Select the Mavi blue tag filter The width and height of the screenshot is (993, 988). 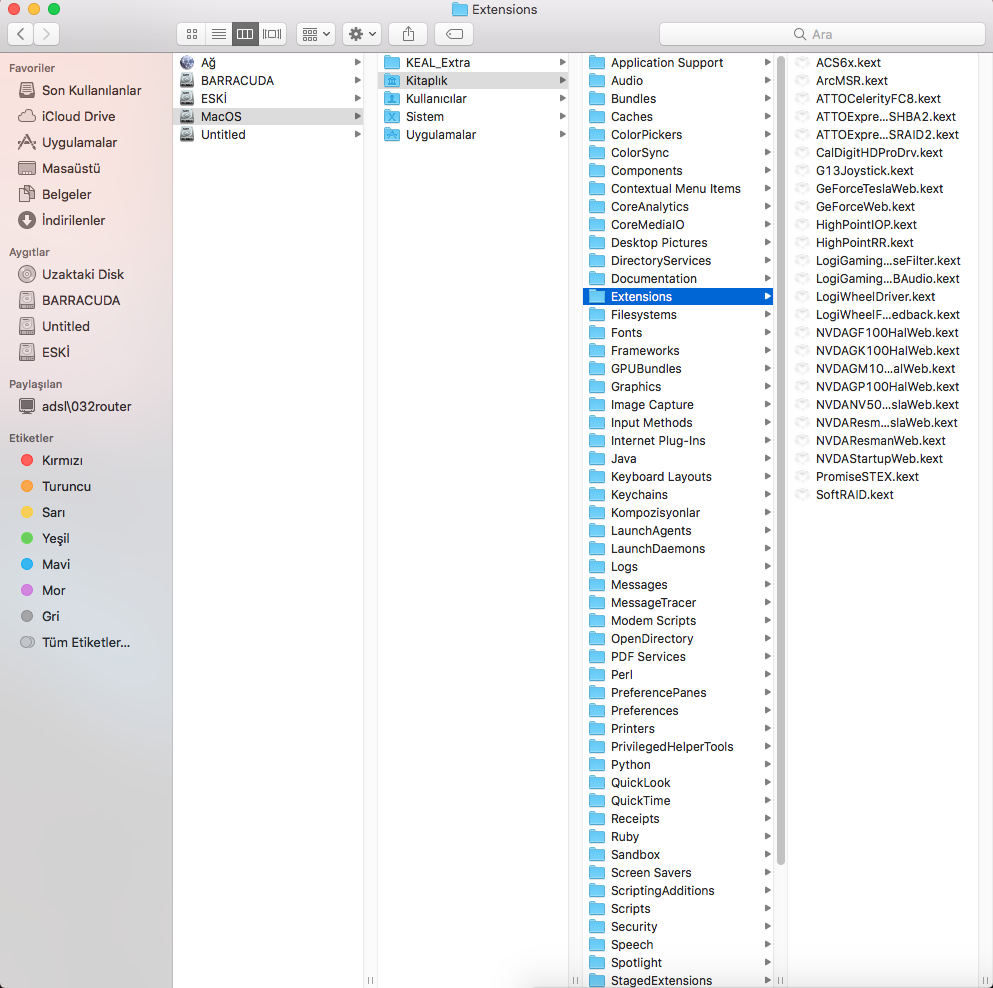56,564
